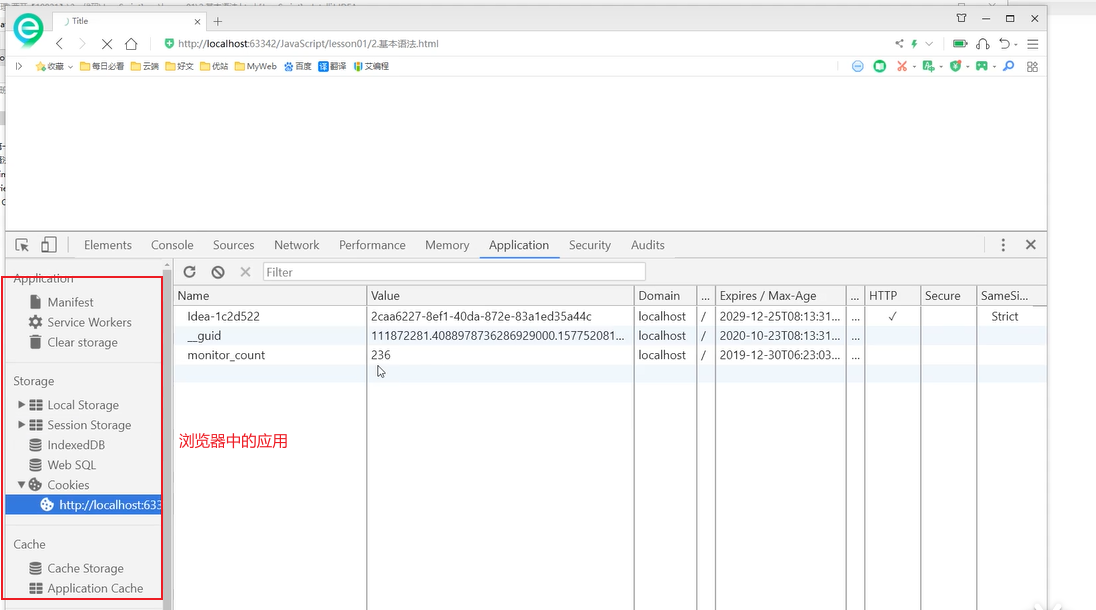Open dropdown next to yen shield icon
Viewport: 1096px width, 610px height.
(x=967, y=67)
